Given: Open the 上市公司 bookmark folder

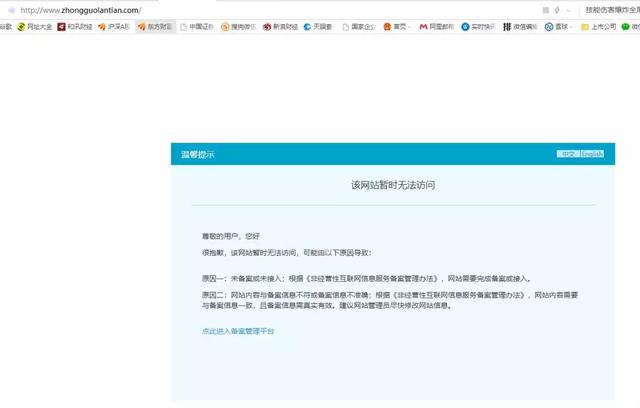Looking at the screenshot, I should pos(598,27).
